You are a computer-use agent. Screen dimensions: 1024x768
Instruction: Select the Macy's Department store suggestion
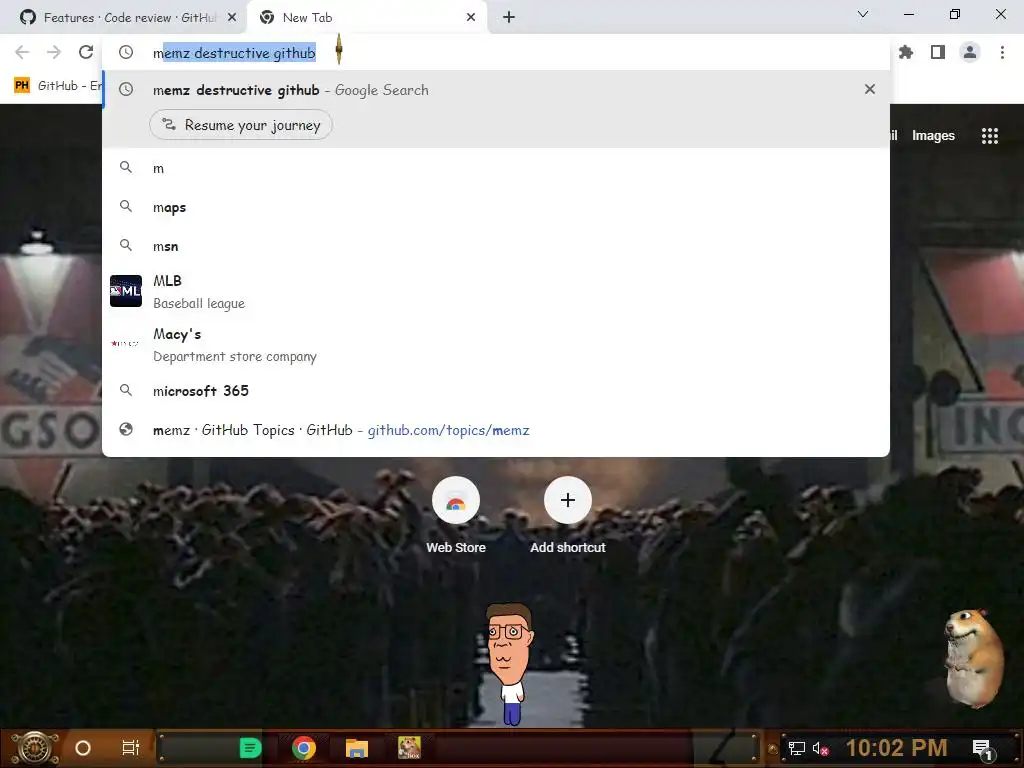(x=496, y=344)
